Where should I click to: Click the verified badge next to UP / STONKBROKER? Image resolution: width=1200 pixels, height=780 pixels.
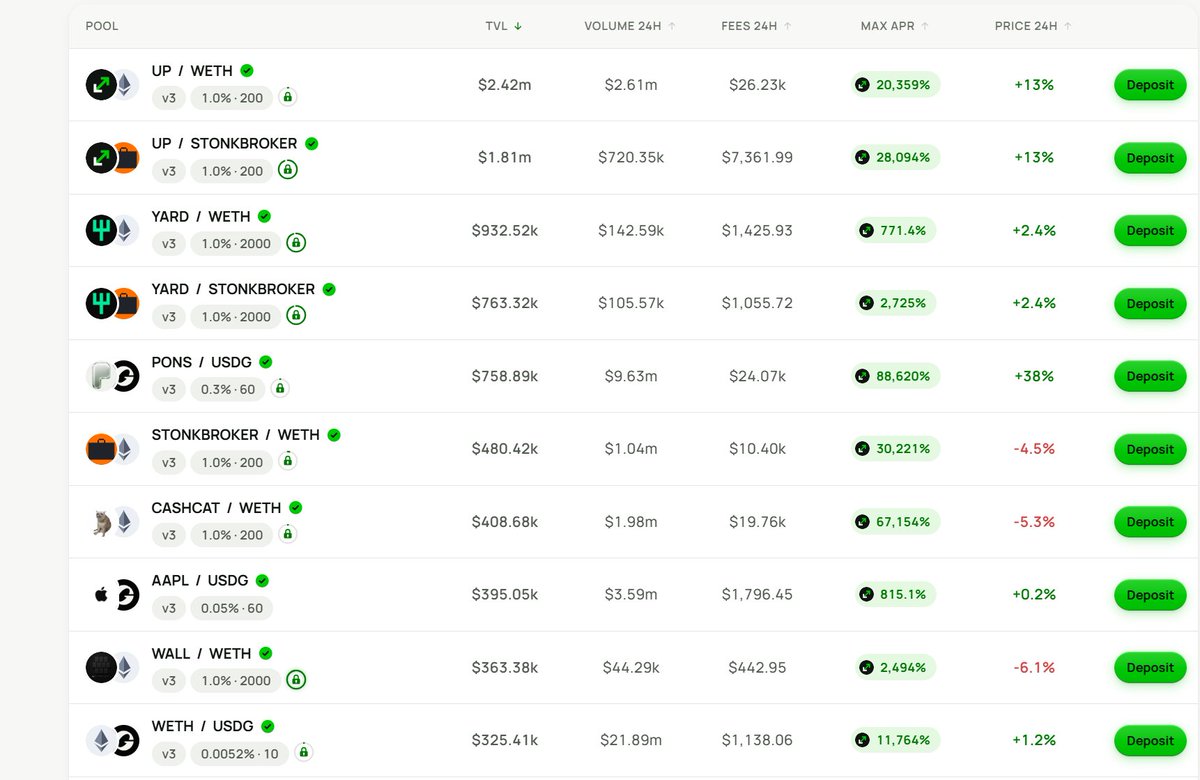[x=312, y=144]
